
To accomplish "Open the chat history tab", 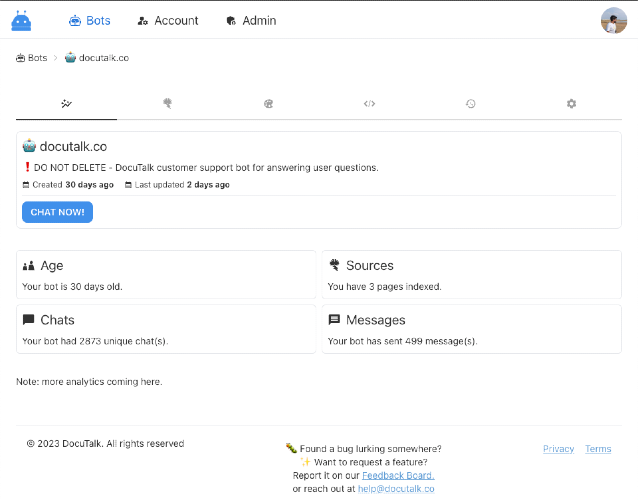I will pos(470,103).
